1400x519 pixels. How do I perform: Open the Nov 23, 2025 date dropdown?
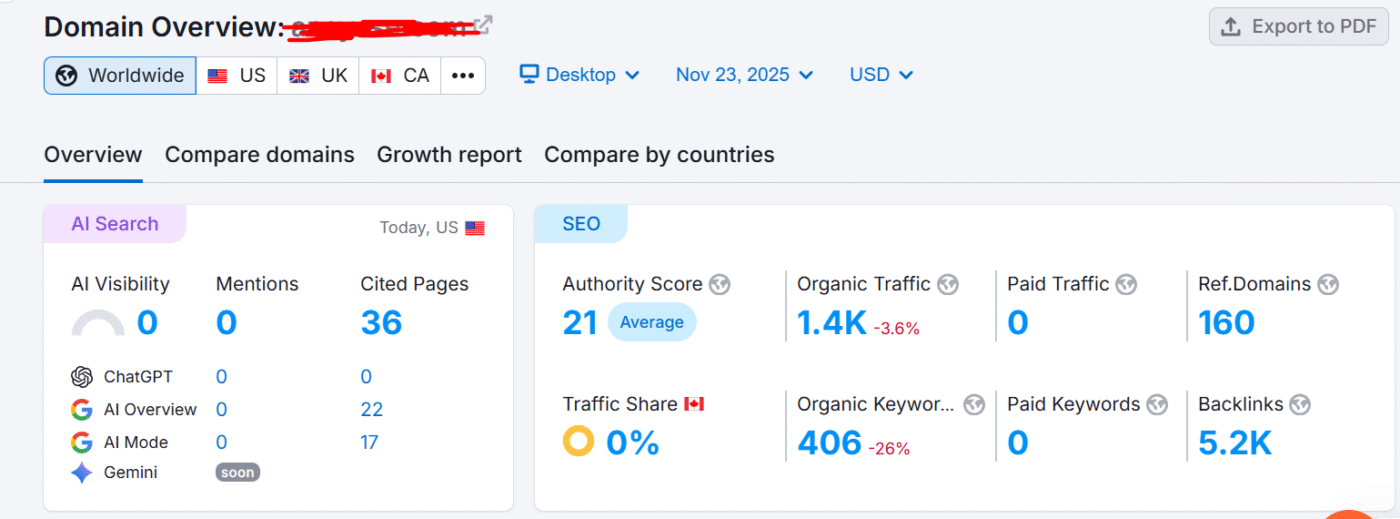744,75
